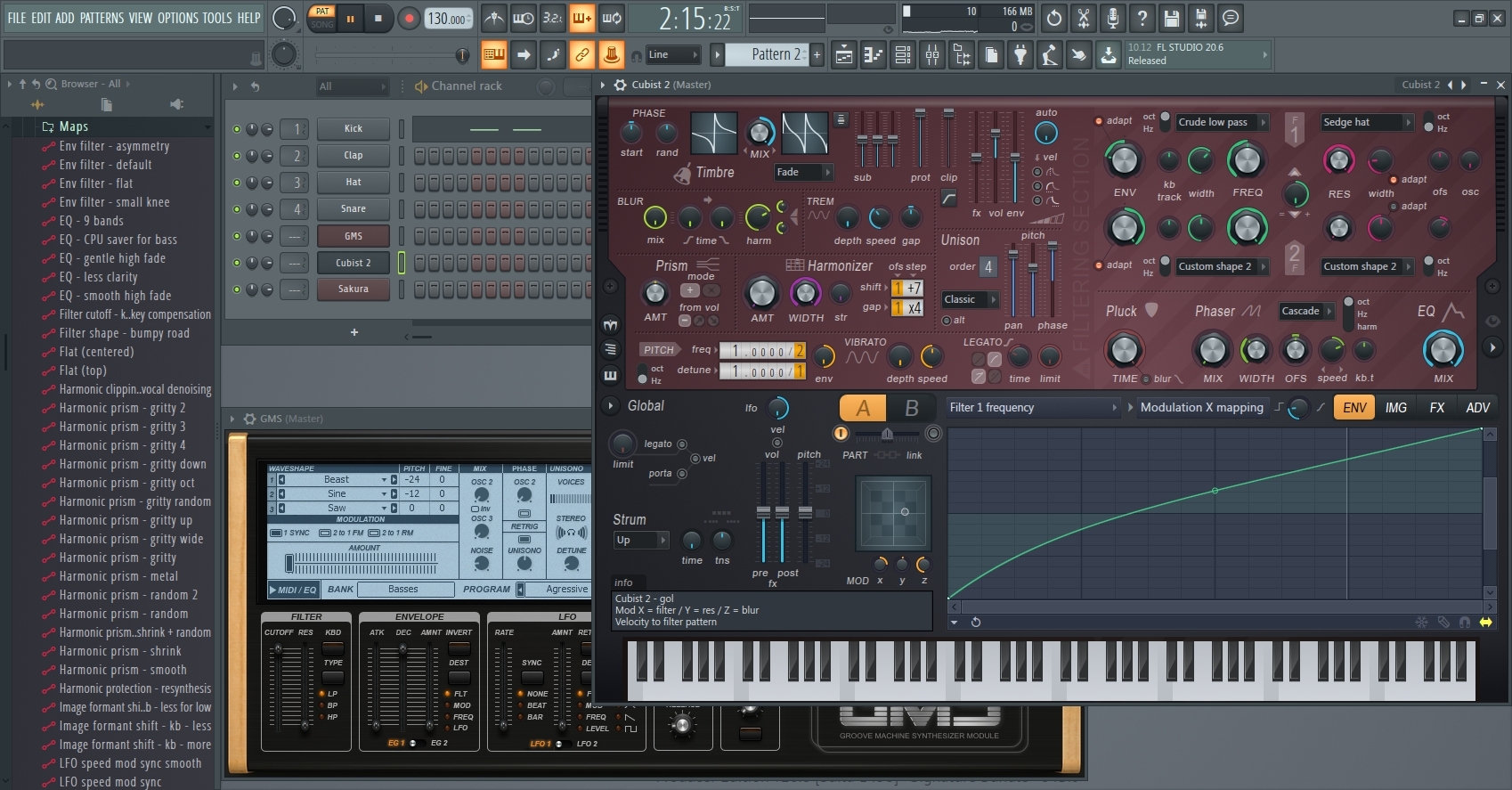Open the Timbre mode dropdown showing Fade

pos(802,172)
